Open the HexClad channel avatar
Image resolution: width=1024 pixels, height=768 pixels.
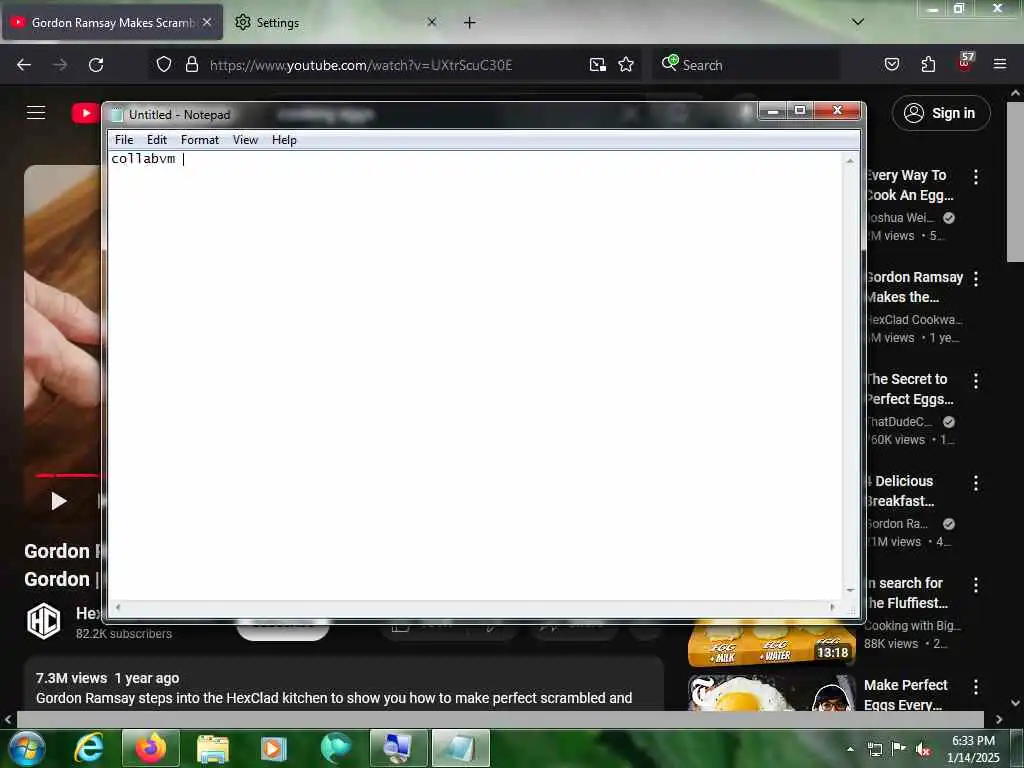tap(44, 621)
